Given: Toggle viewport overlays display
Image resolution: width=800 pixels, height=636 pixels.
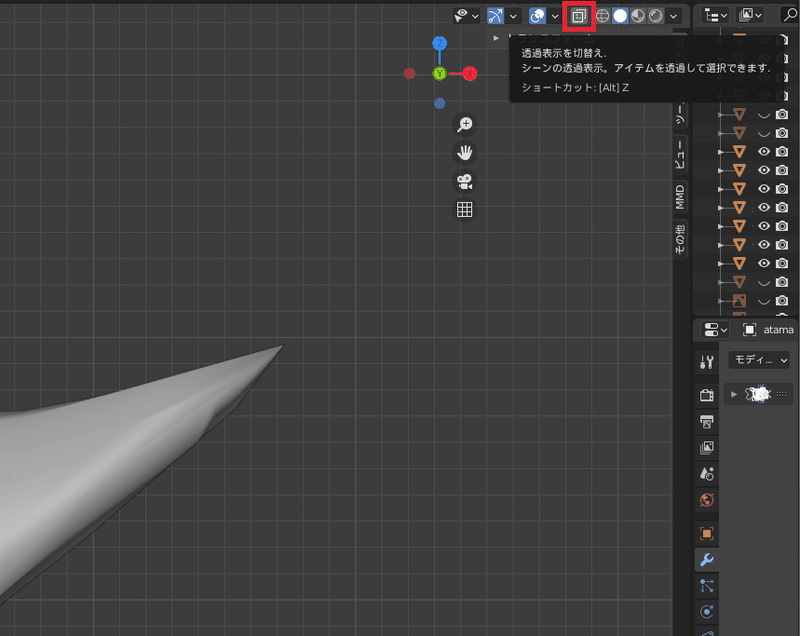Looking at the screenshot, I should (x=537, y=16).
